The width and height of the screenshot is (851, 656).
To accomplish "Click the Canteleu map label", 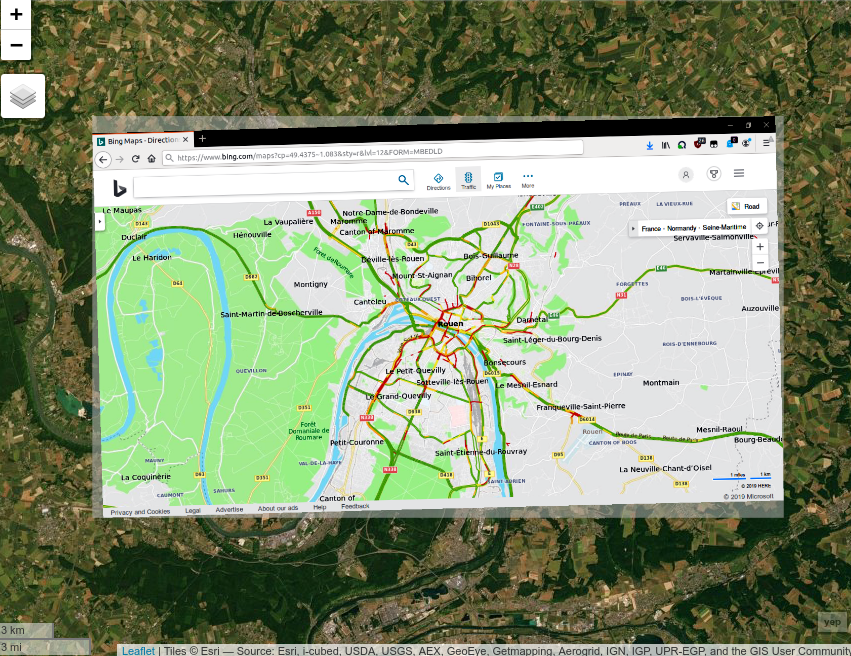I will [x=370, y=302].
